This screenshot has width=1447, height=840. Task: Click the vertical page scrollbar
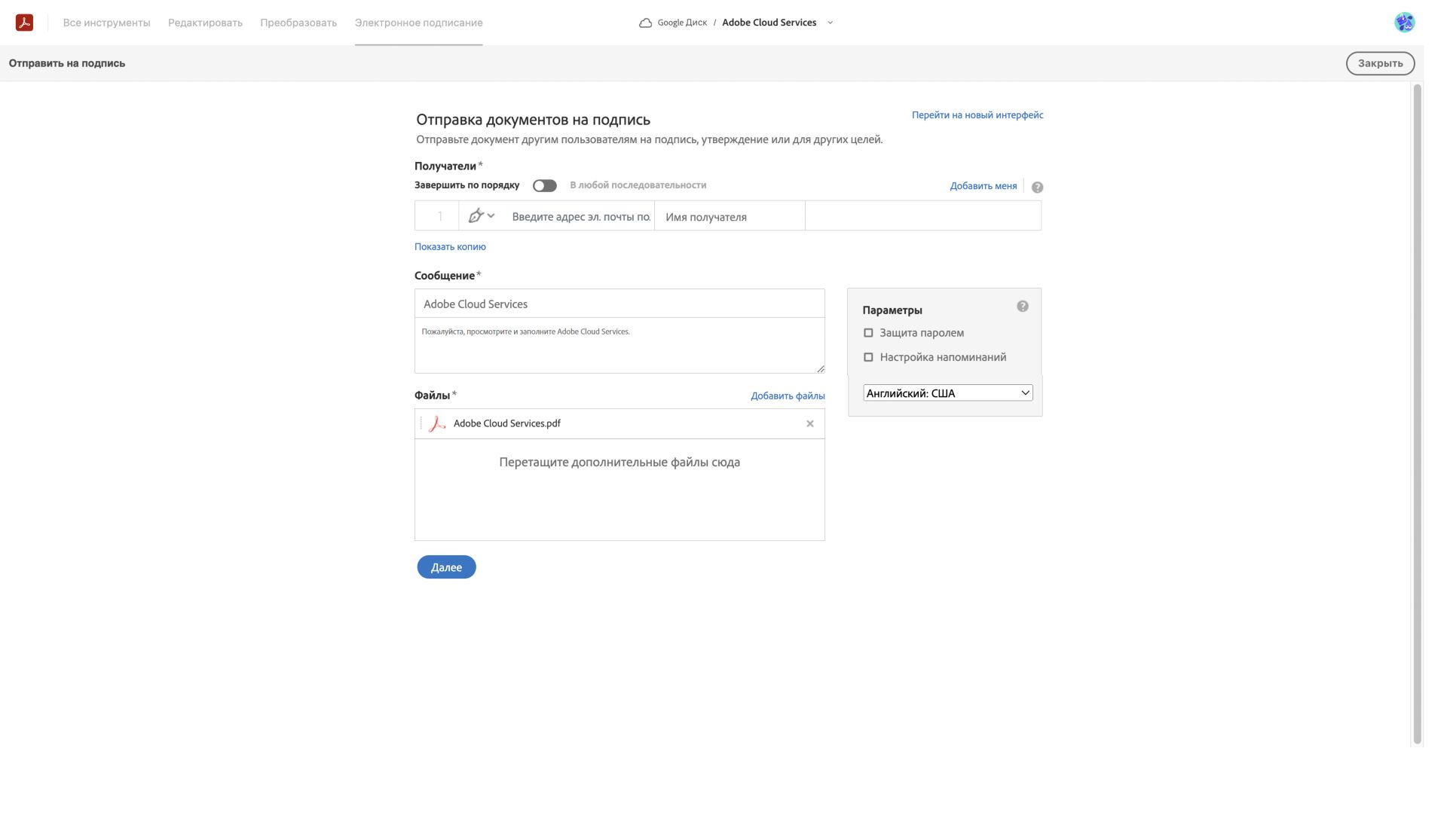(1417, 414)
